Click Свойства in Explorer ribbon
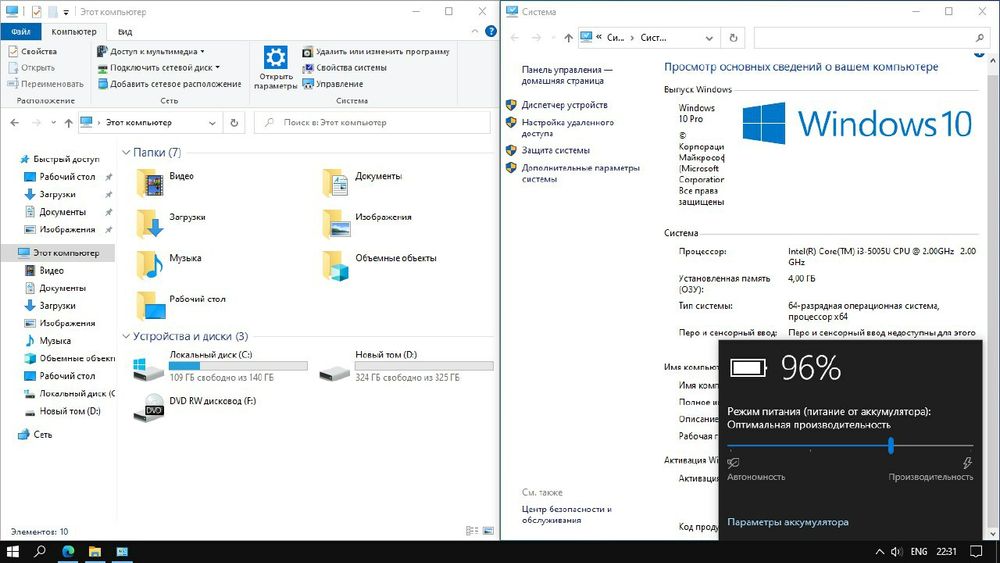The width and height of the screenshot is (1000, 563). (x=33, y=51)
